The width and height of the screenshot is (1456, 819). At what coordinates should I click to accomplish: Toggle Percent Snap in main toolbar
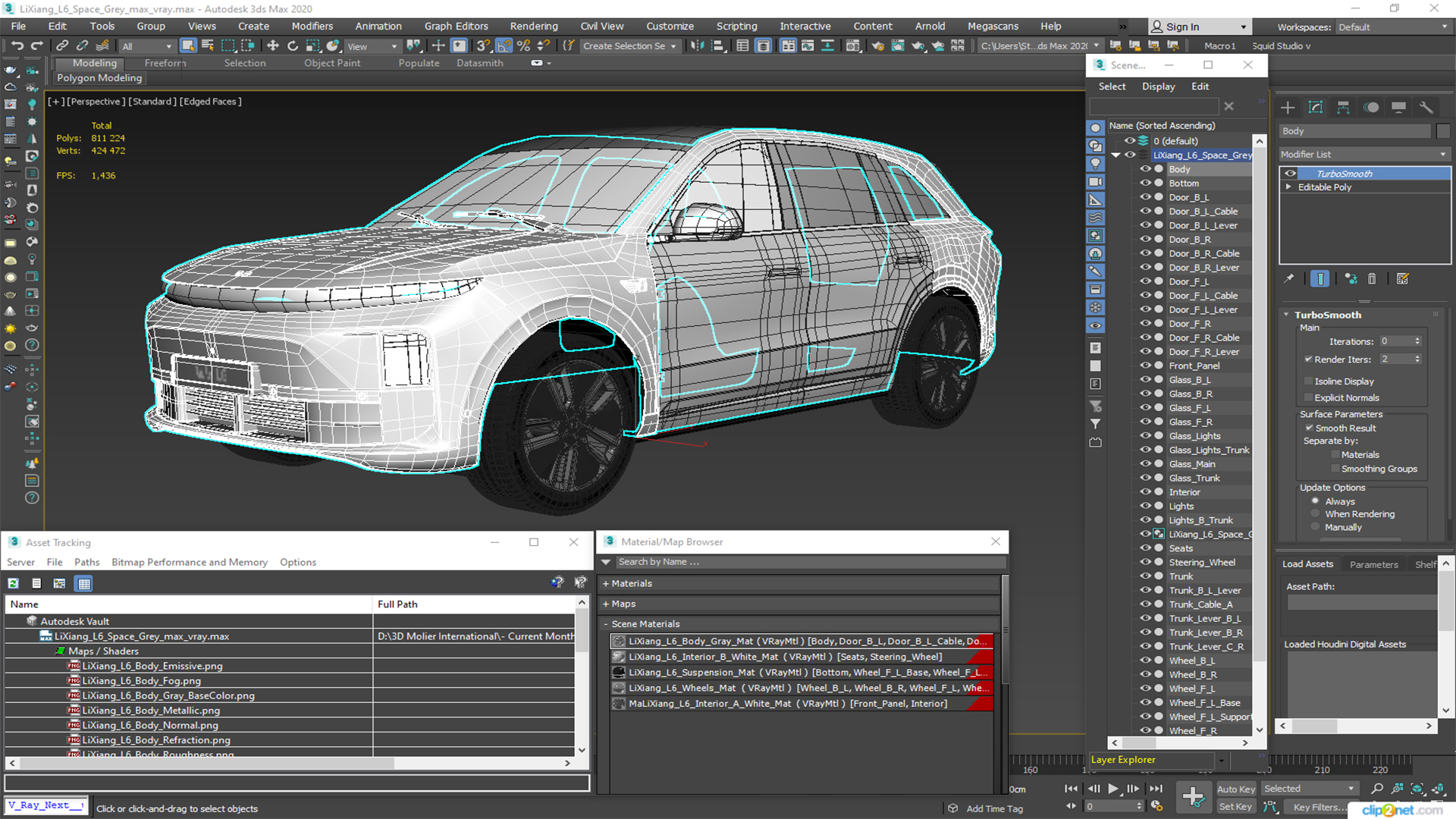coord(523,45)
